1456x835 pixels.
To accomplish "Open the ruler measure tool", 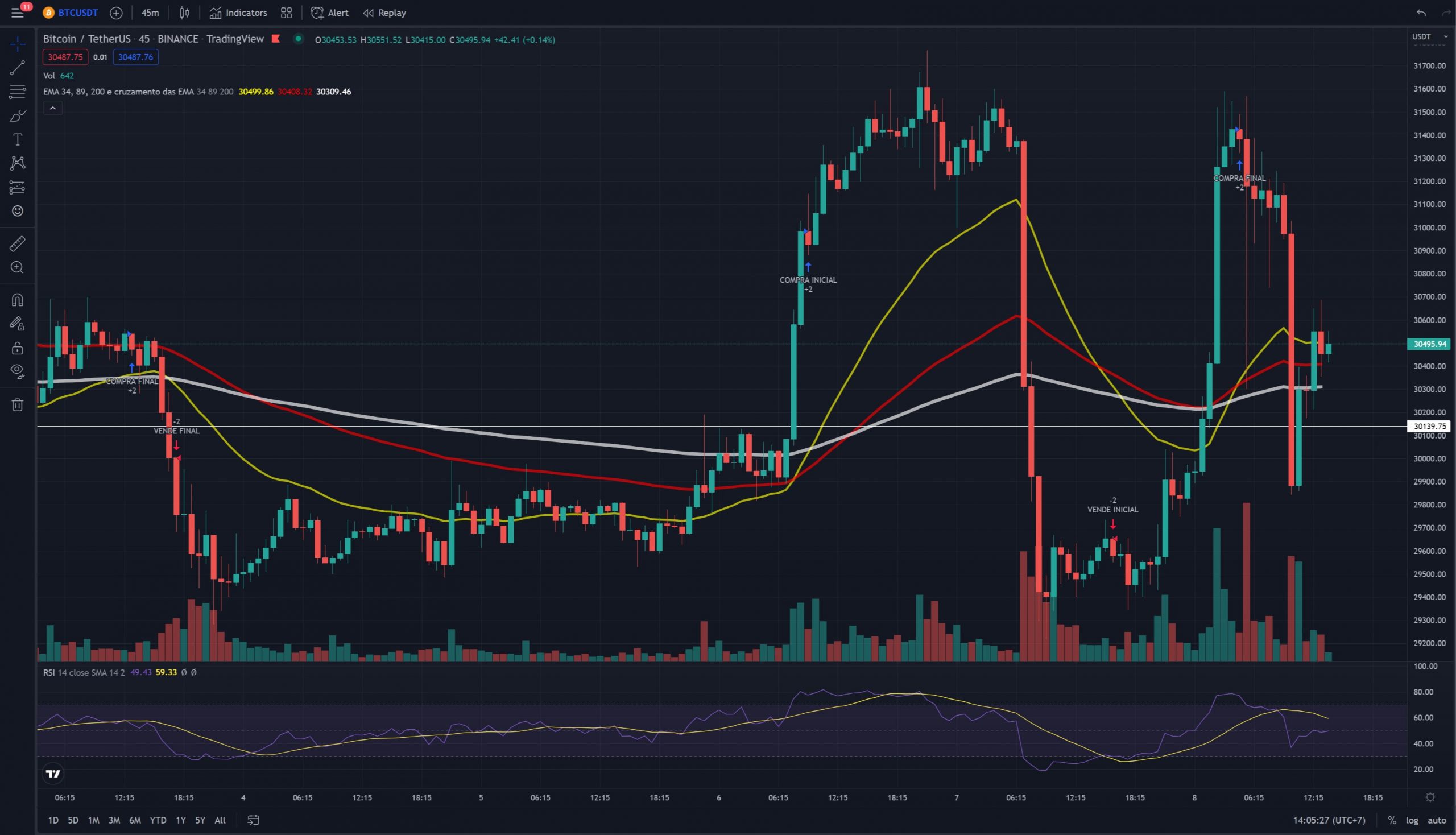I will pos(17,244).
